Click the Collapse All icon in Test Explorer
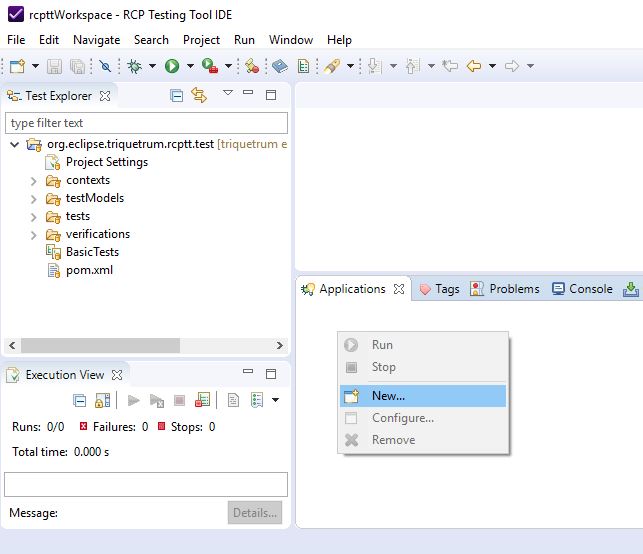This screenshot has width=643, height=554. (x=177, y=96)
